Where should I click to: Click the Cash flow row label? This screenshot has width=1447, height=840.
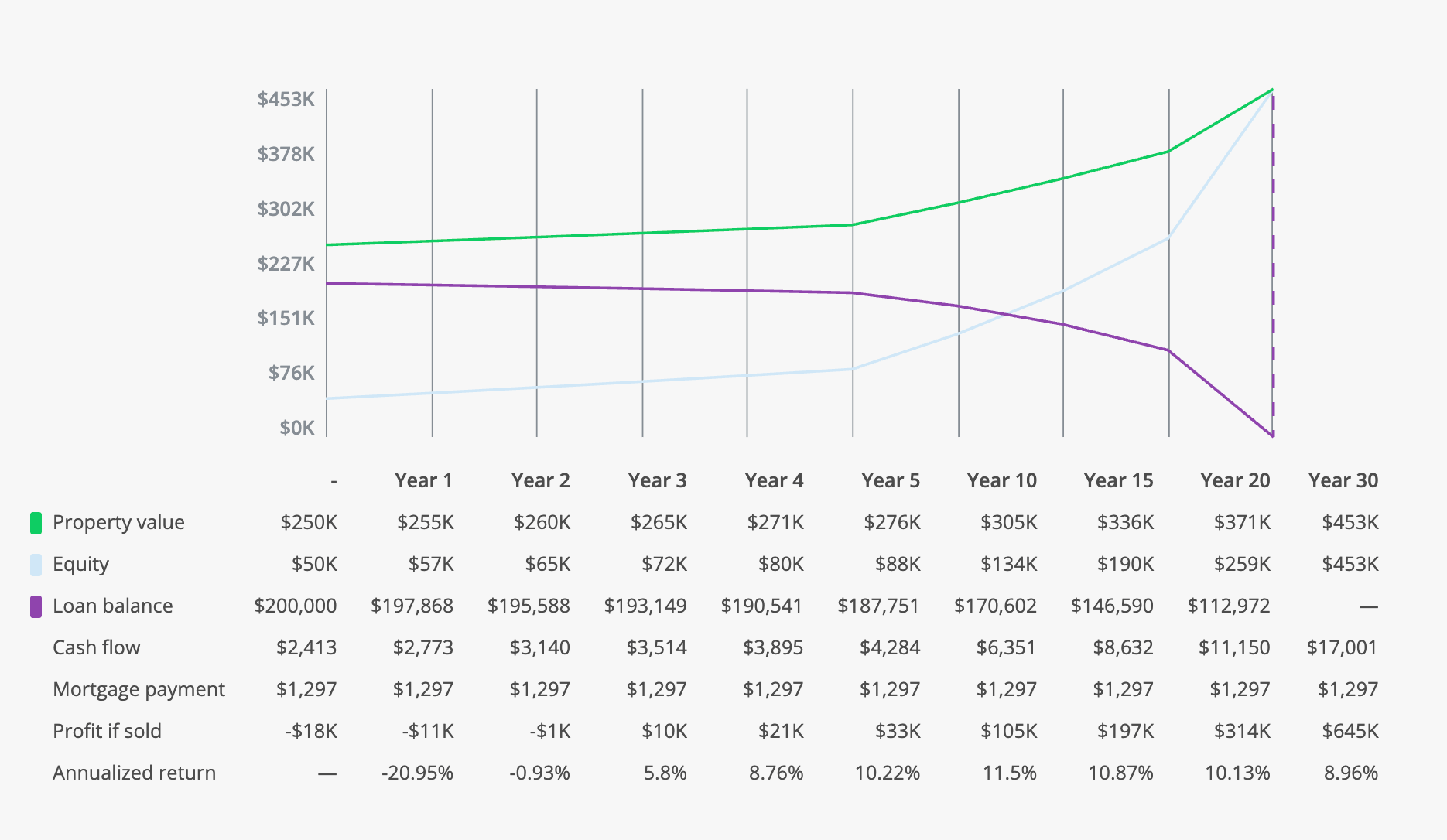point(97,647)
